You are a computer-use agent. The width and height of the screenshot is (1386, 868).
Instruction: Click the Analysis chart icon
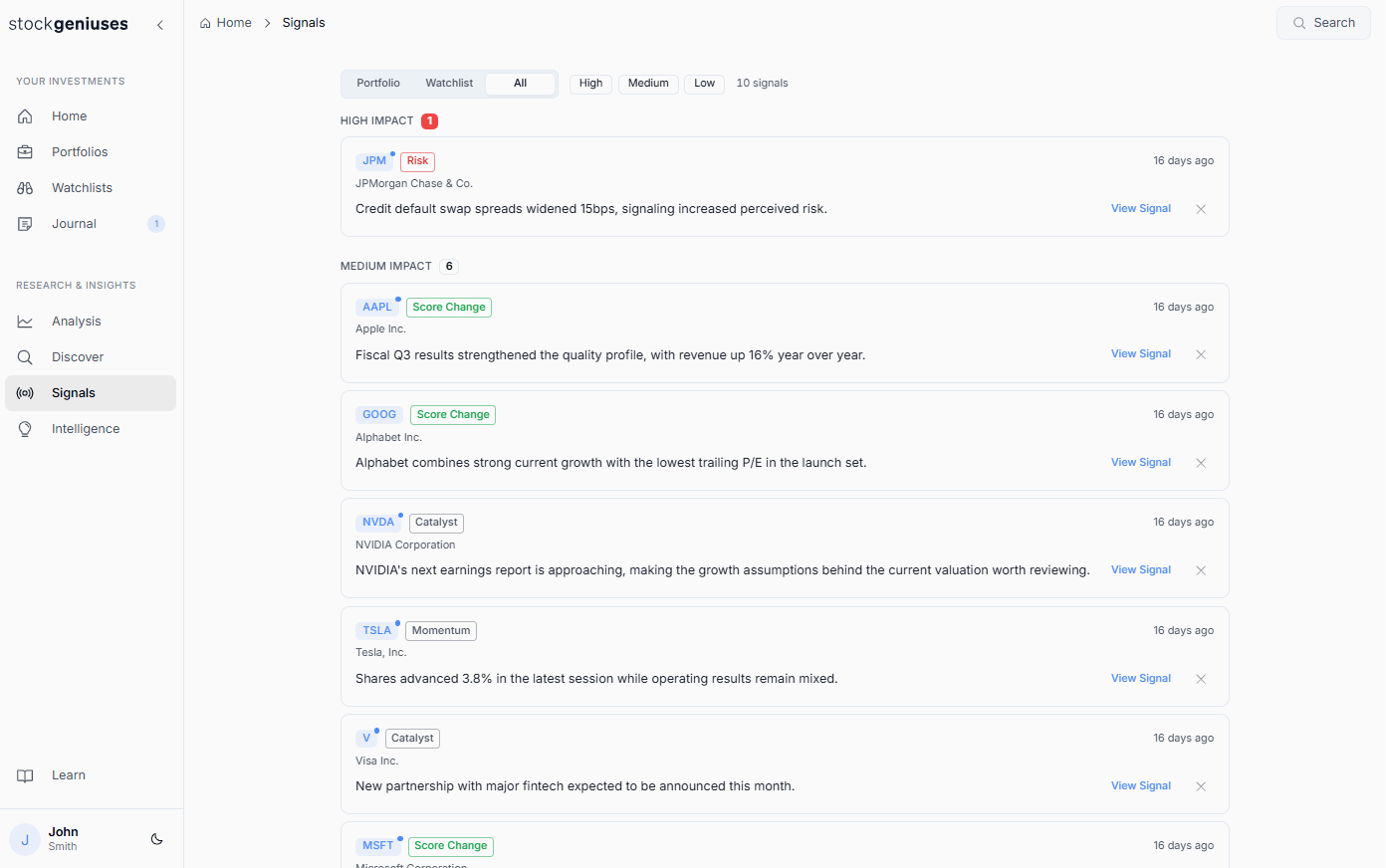(x=25, y=322)
